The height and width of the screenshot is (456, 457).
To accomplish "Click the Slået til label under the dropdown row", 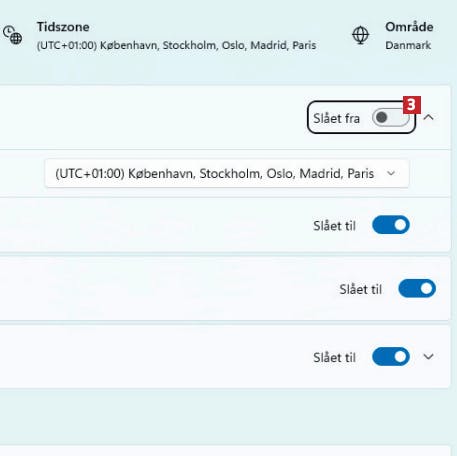I will click(x=334, y=226).
